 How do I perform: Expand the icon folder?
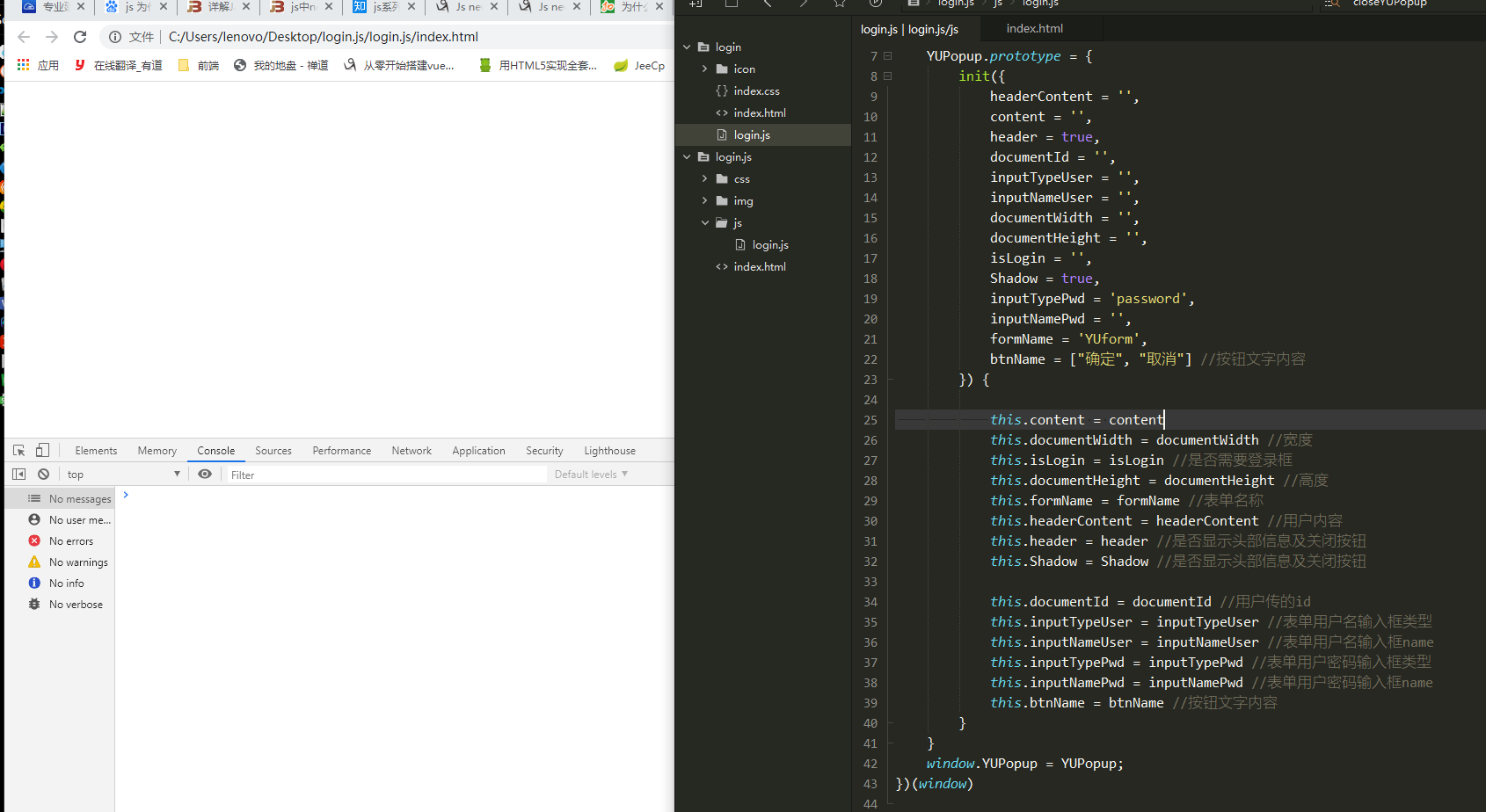pos(704,69)
